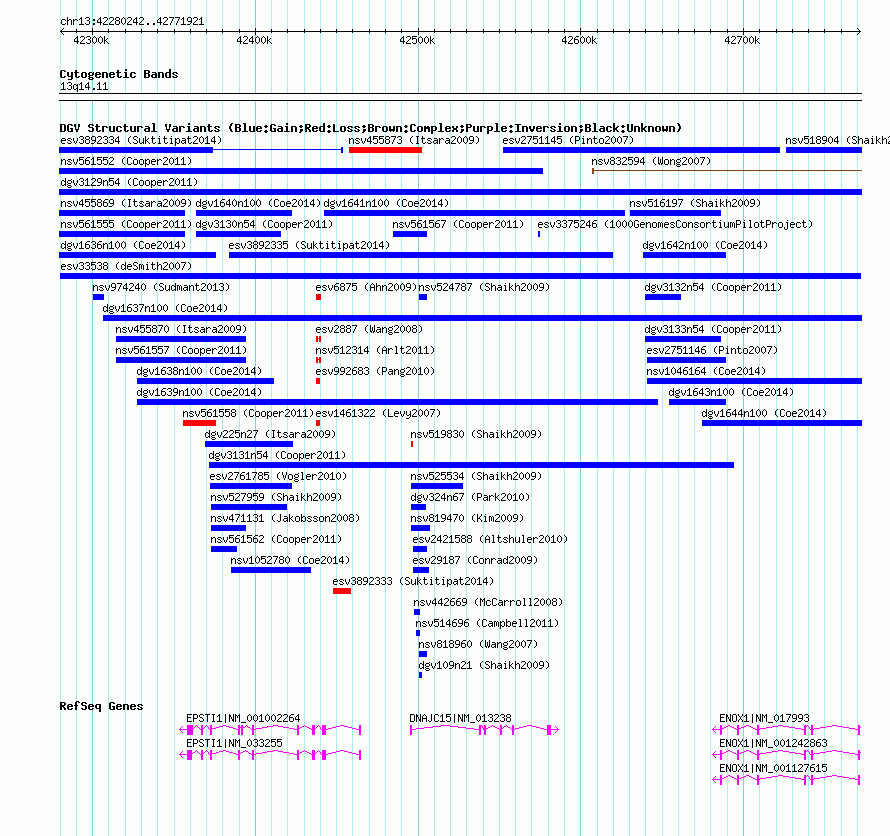
Task: Select nsv455870 (Itsara2009) variant
Action: 181,339
